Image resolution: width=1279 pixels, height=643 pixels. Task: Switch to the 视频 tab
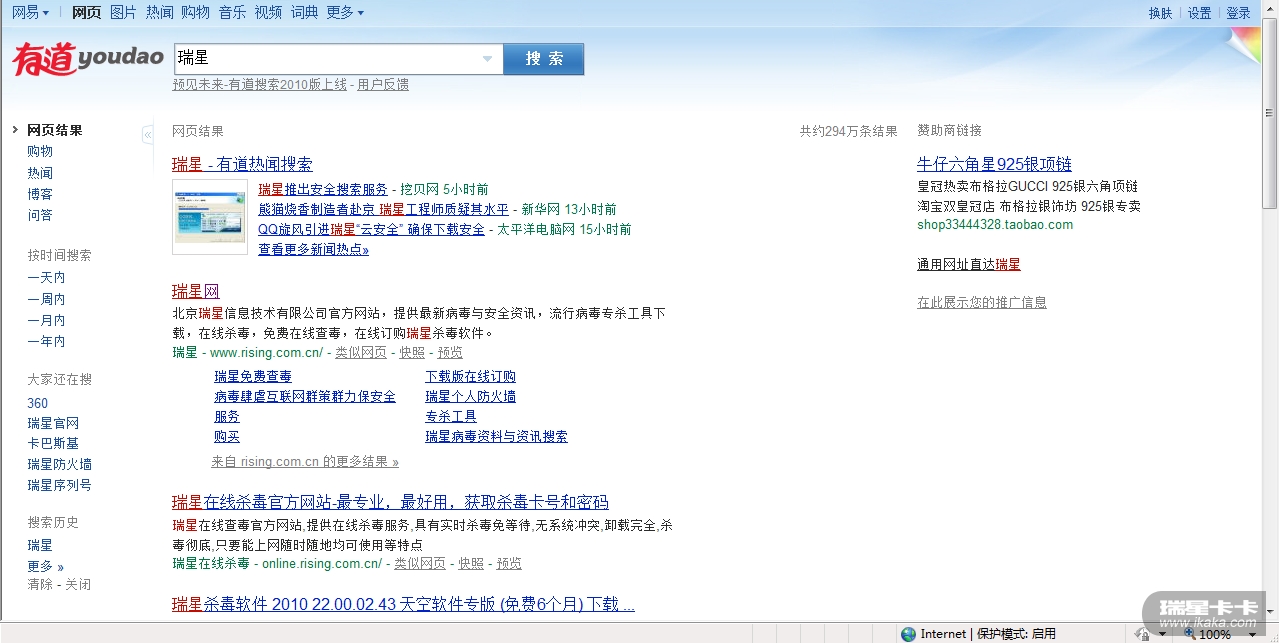coord(268,12)
